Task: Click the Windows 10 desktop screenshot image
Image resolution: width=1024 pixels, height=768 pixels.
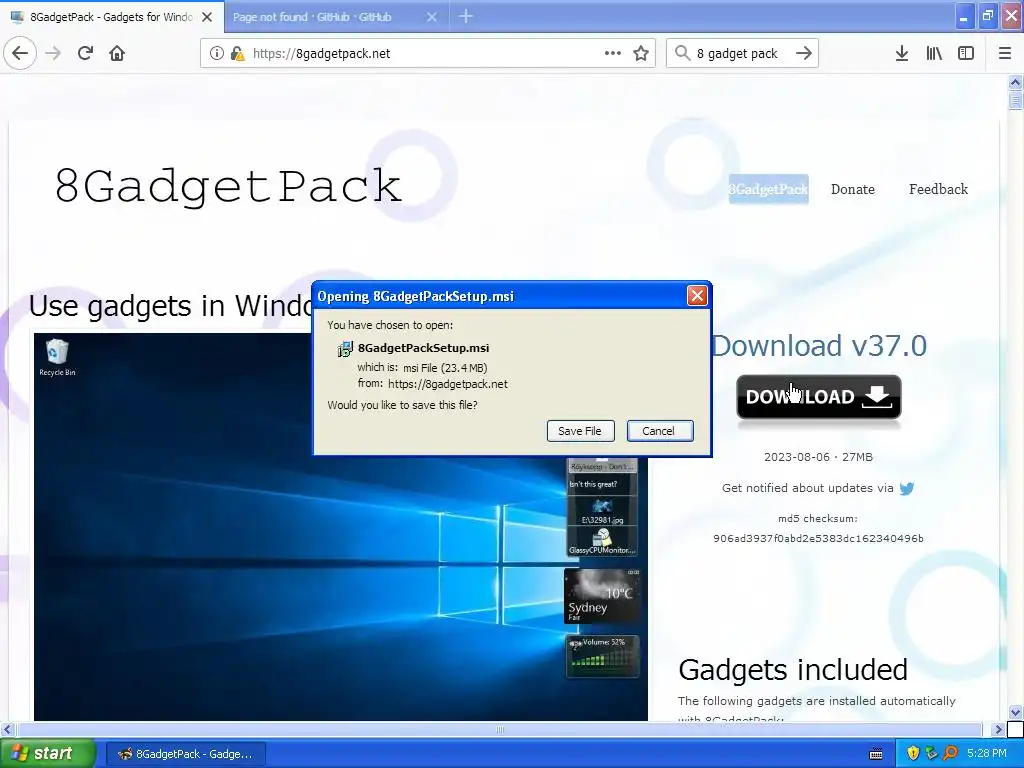Action: pos(341,527)
